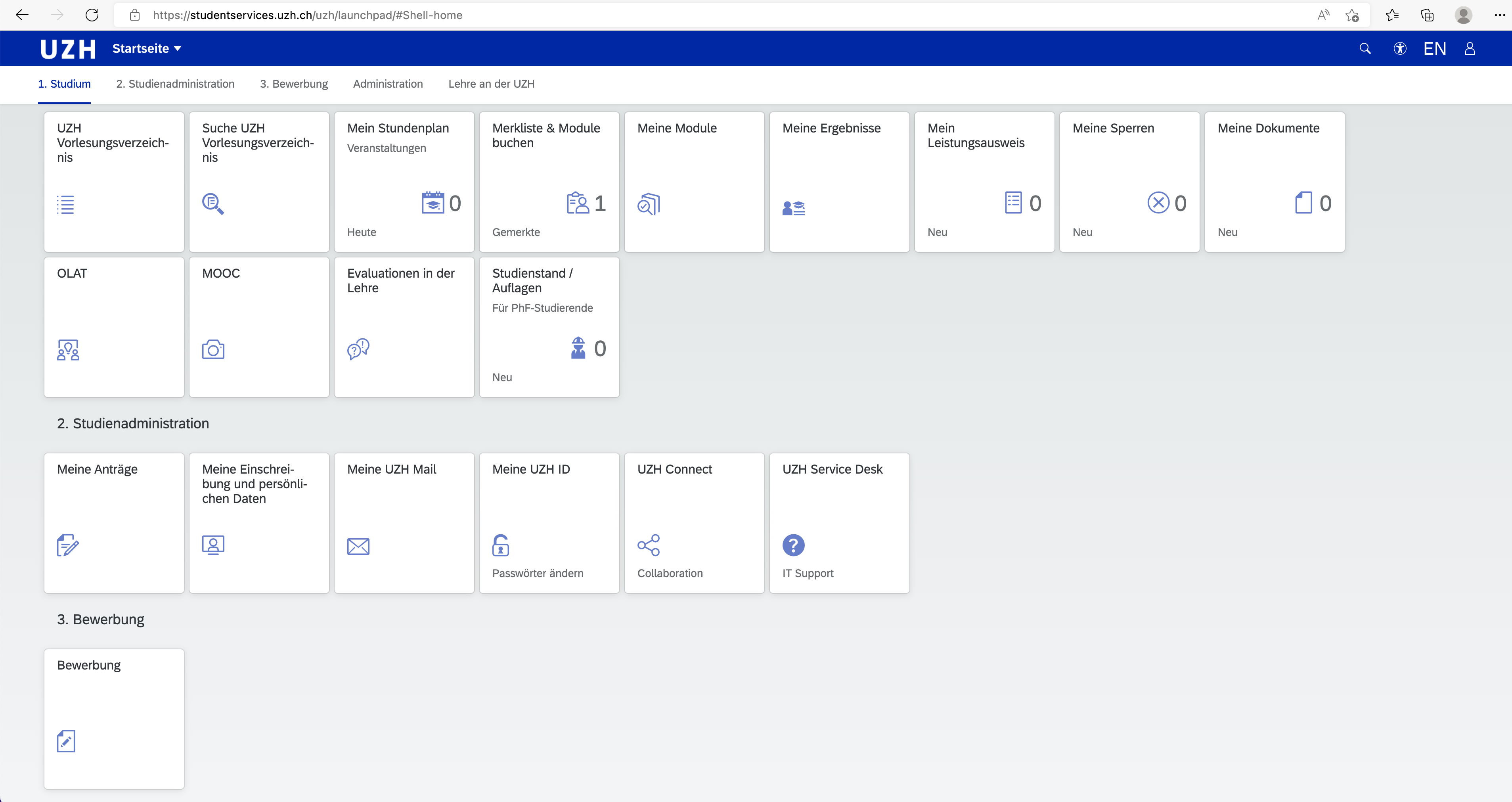Switch to the 2. Studienadministration tab
The width and height of the screenshot is (1512, 802).
point(176,84)
